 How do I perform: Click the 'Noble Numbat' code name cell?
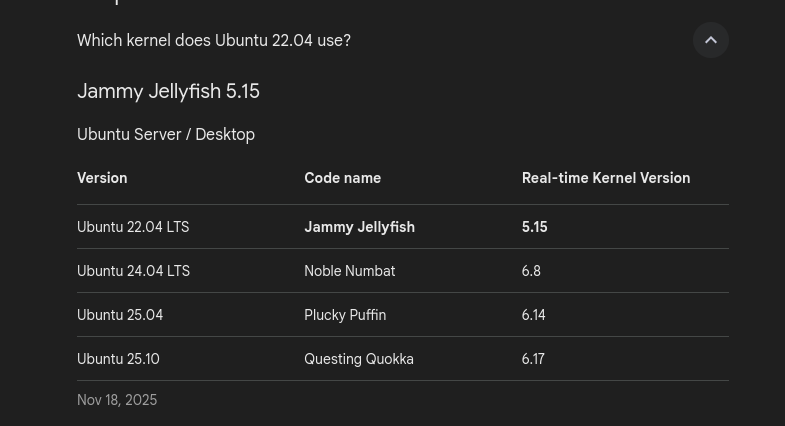(349, 271)
